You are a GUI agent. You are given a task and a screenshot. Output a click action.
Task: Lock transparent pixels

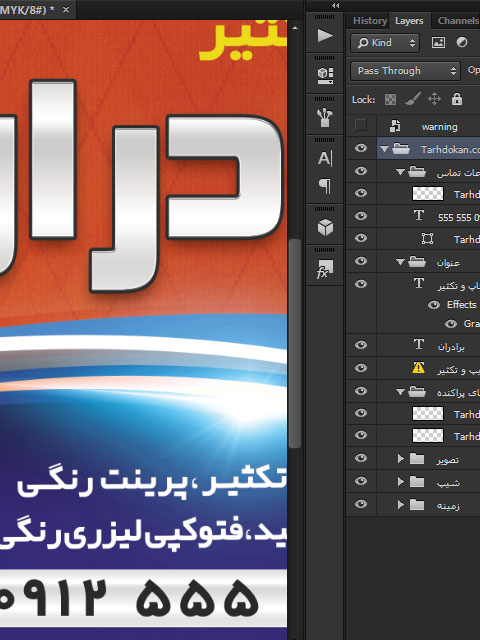[x=391, y=99]
